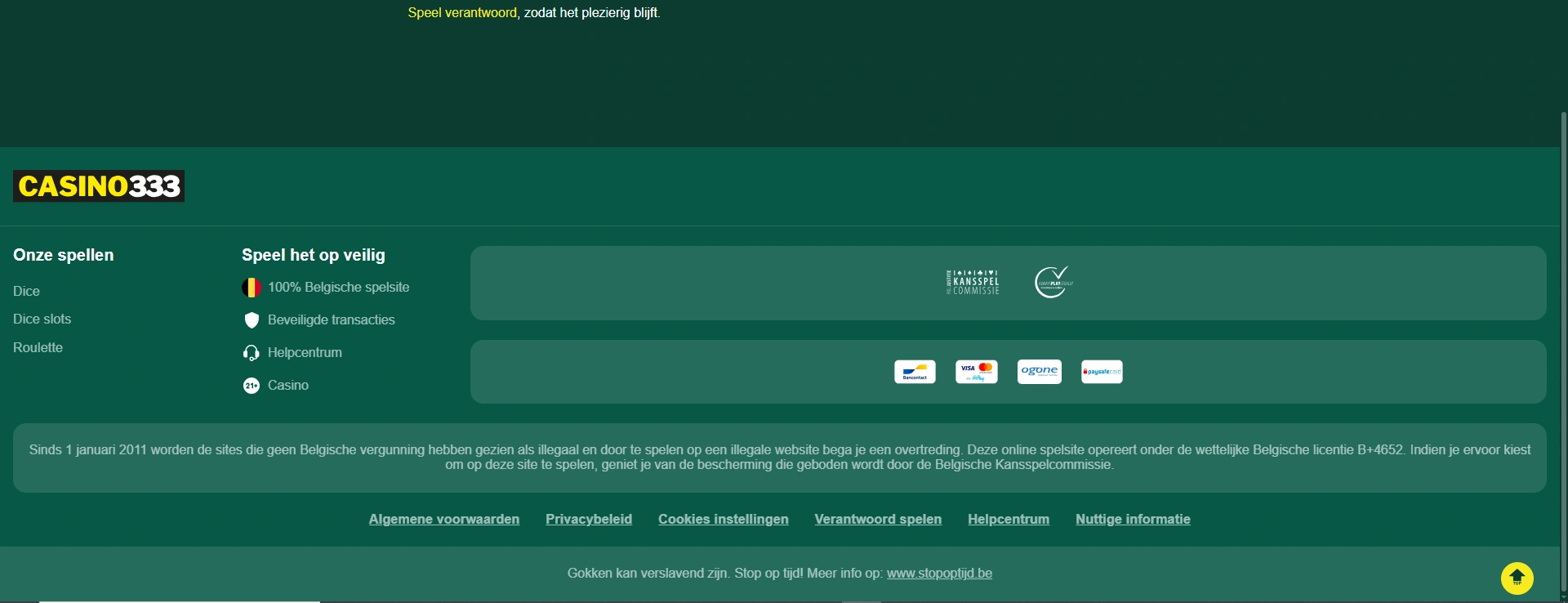Click the yellow Speel verantwoord link
The image size is (1568, 603).
point(462,12)
